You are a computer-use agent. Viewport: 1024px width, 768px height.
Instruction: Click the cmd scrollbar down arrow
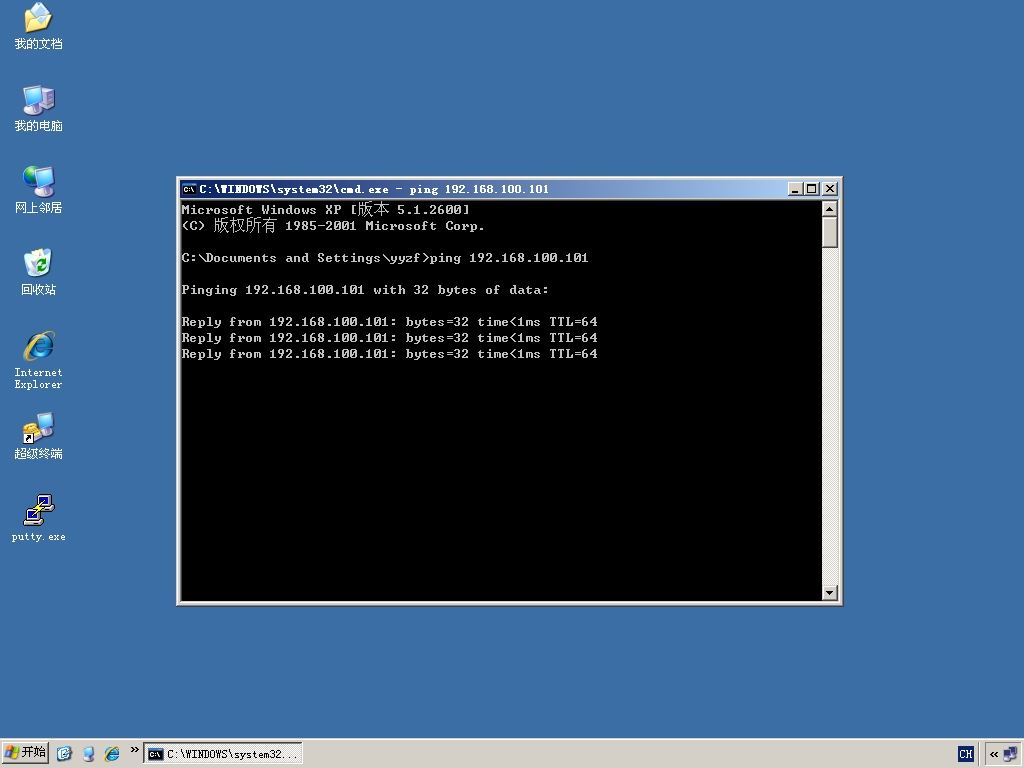(829, 592)
